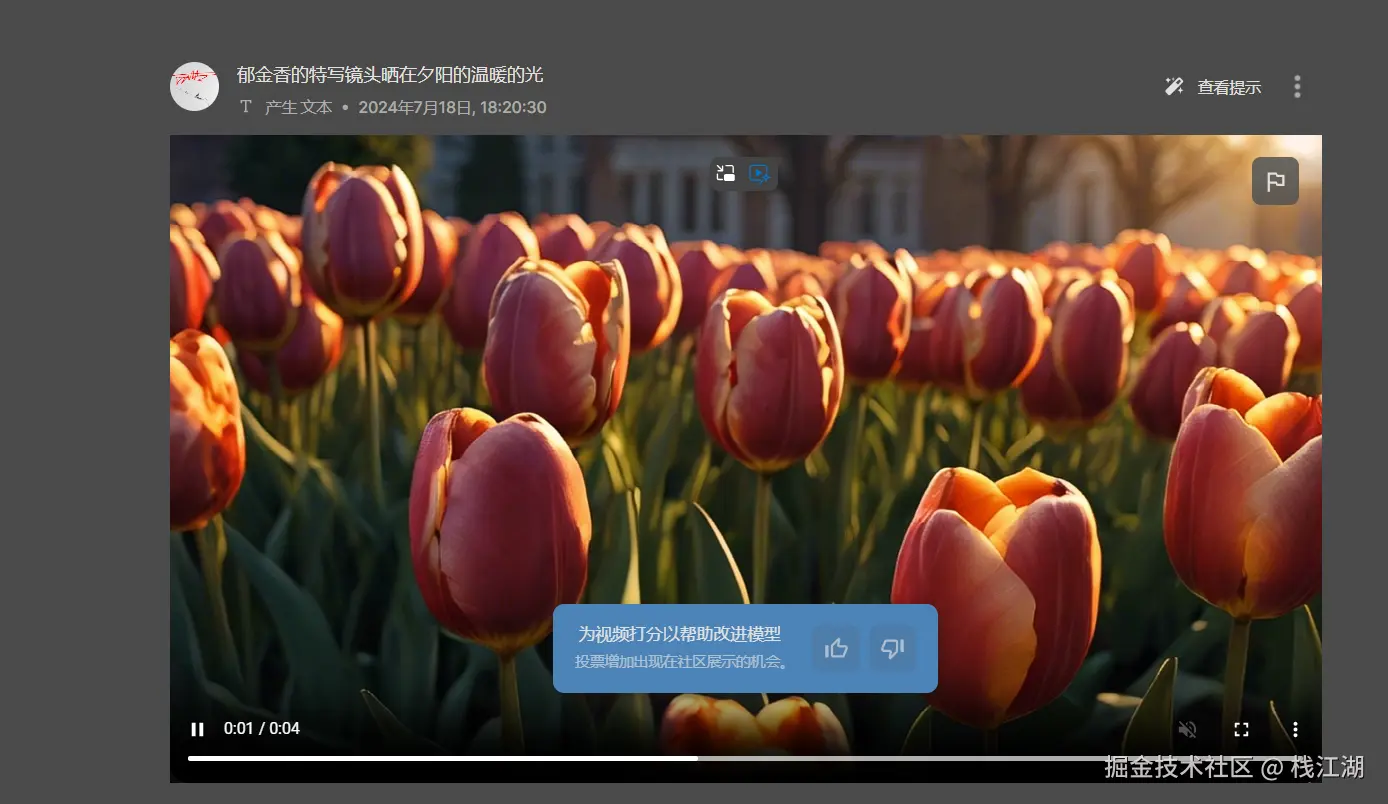Click the magic wand icon beside 查看提示
Image resolution: width=1388 pixels, height=804 pixels.
pyautogui.click(x=1174, y=87)
